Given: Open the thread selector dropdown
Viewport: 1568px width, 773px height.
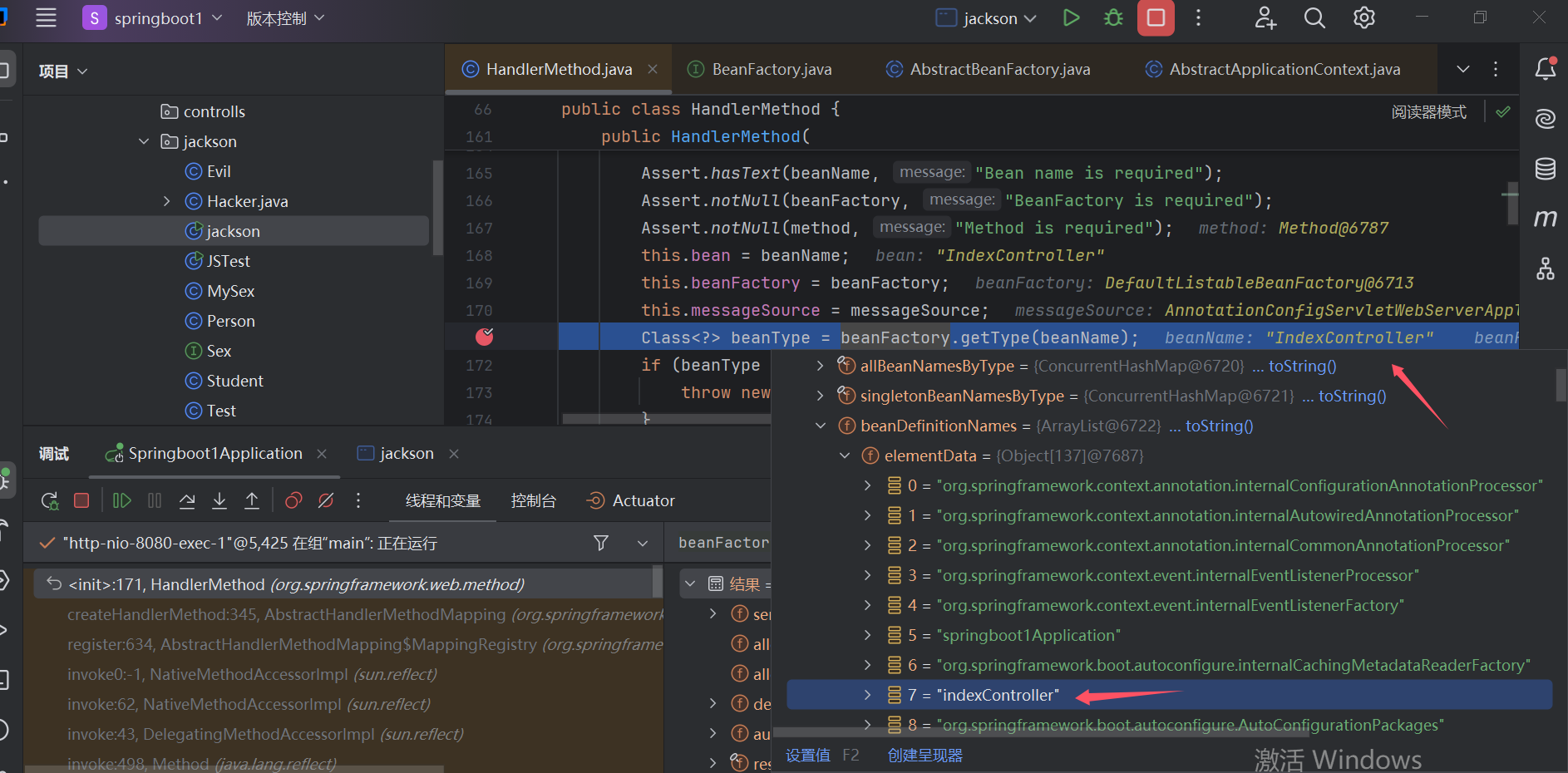Looking at the screenshot, I should coord(643,543).
